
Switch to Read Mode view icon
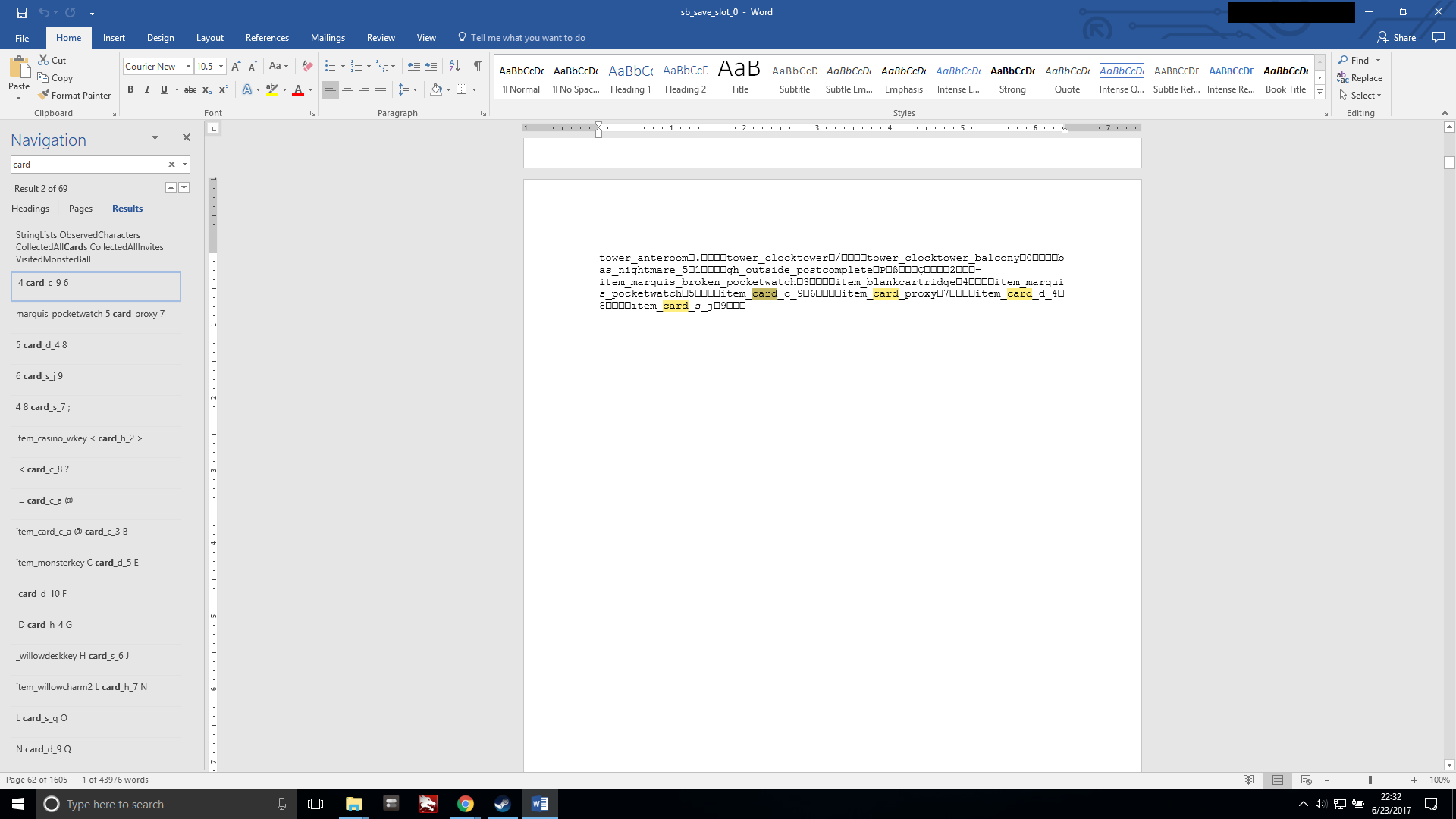pos(1248,780)
